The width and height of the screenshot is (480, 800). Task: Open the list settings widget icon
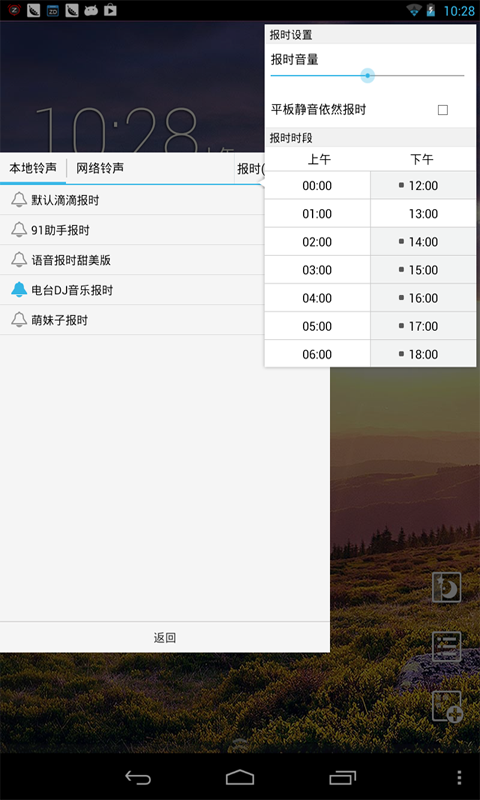[x=447, y=646]
